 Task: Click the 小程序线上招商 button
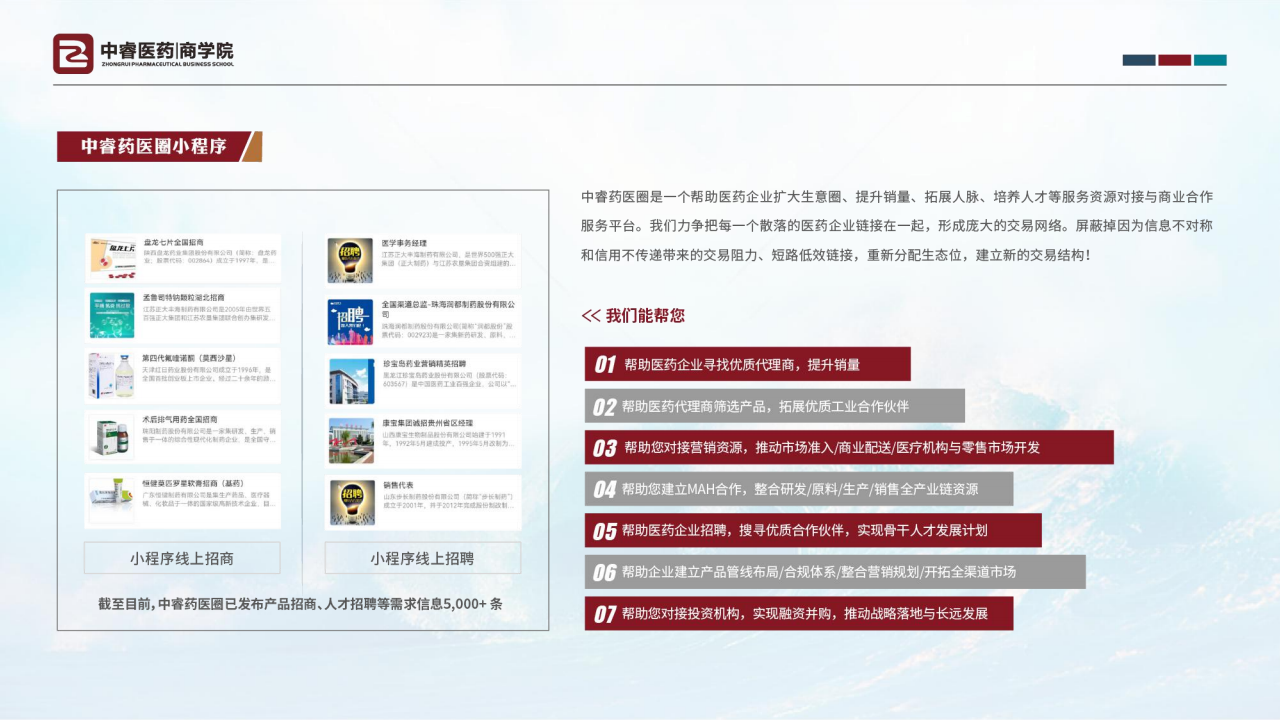(182, 558)
